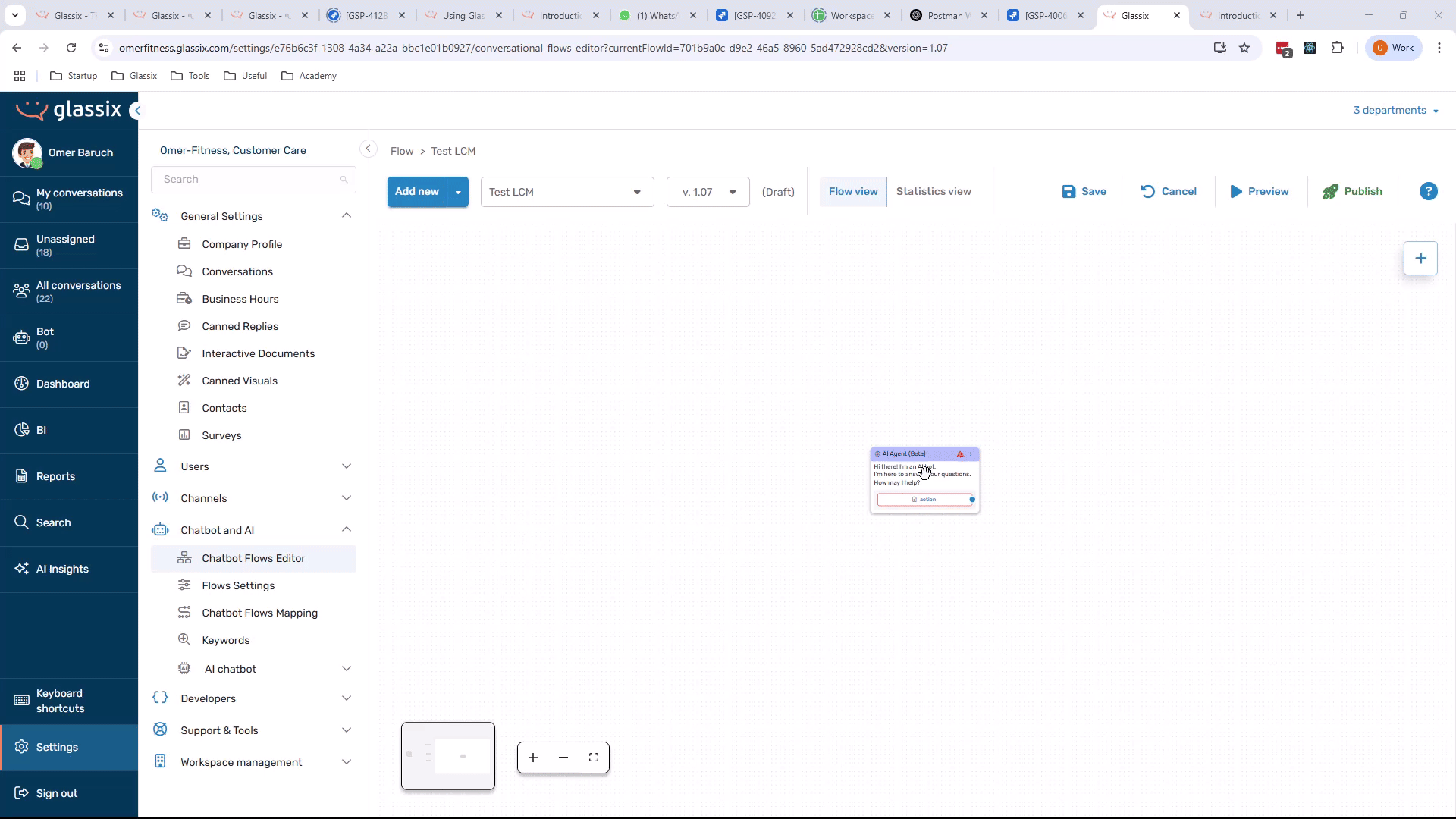Image resolution: width=1456 pixels, height=819 pixels.
Task: Preview the flow
Action: pyautogui.click(x=1259, y=191)
